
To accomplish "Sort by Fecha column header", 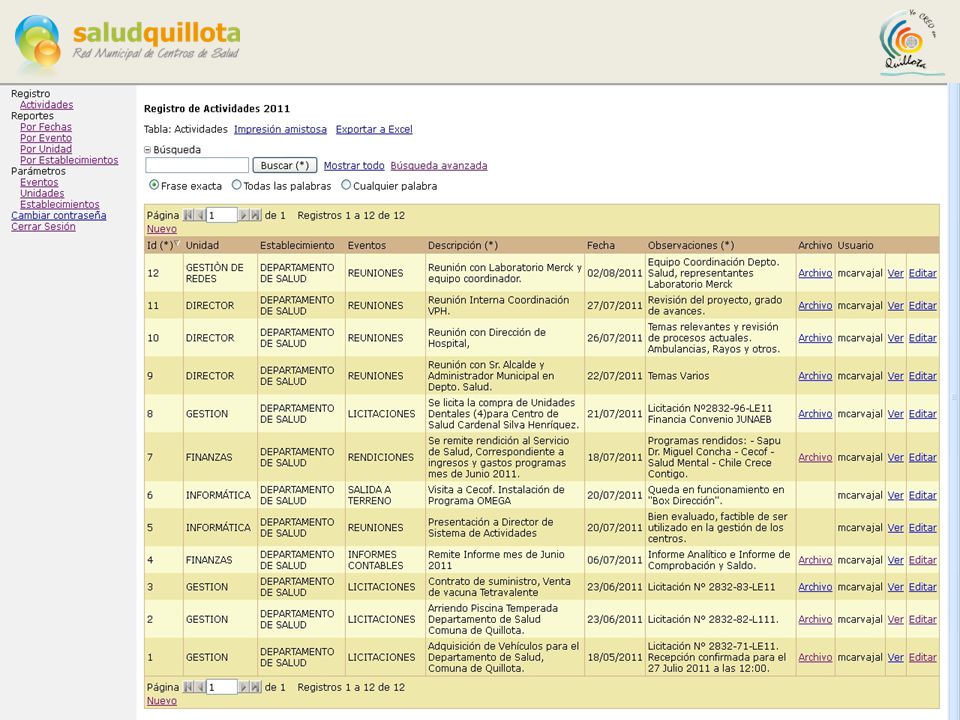I will [601, 245].
